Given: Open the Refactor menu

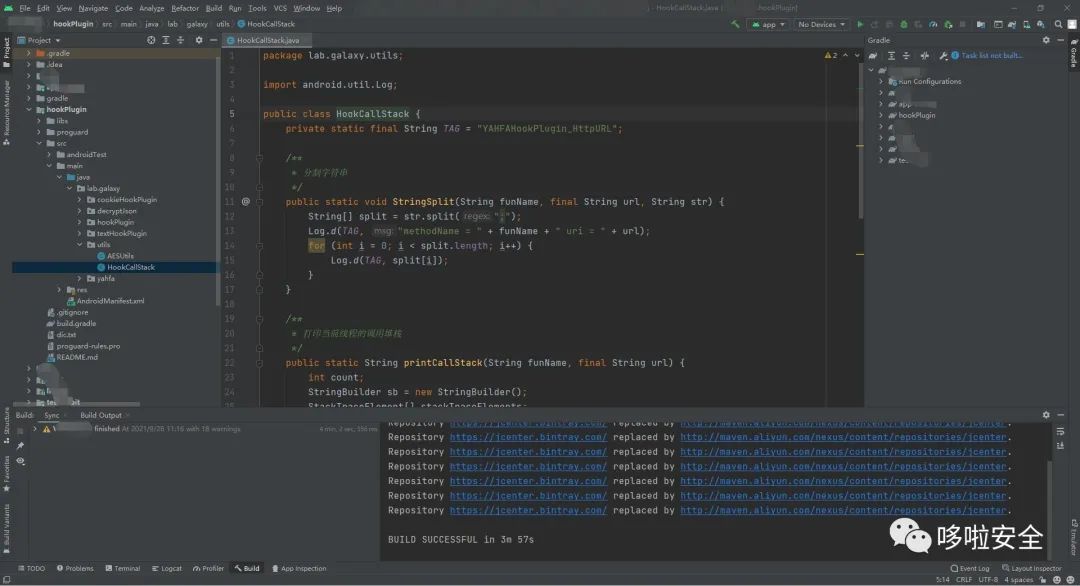Looking at the screenshot, I should click(185, 8).
